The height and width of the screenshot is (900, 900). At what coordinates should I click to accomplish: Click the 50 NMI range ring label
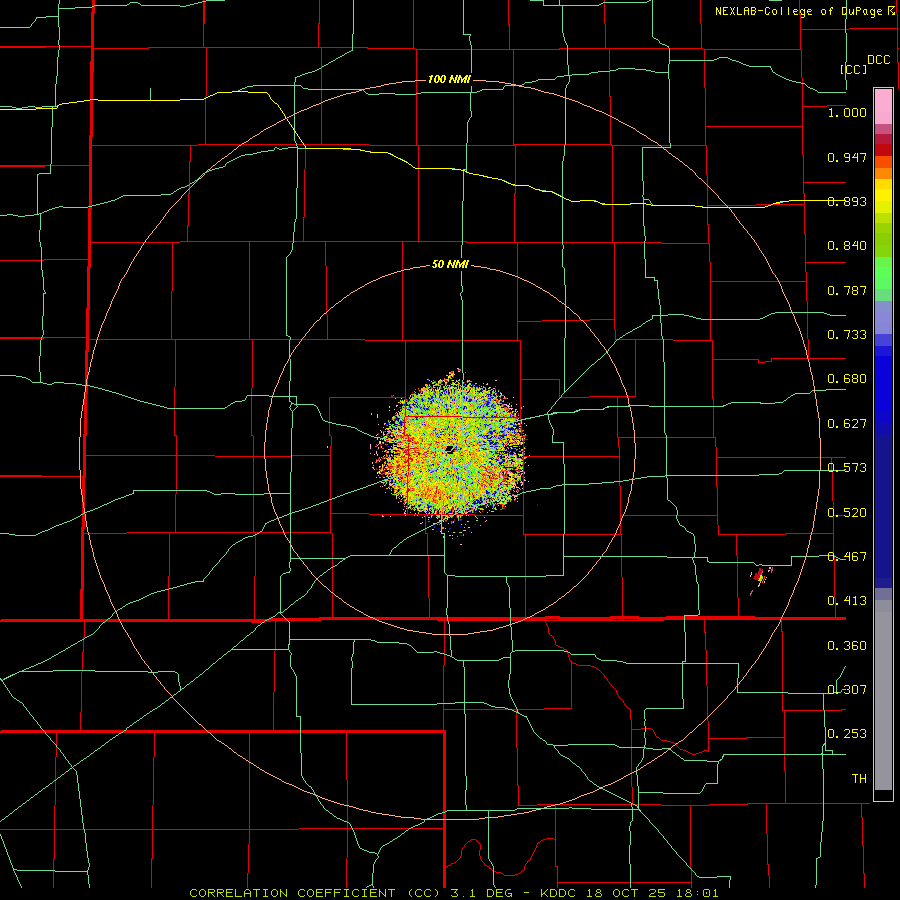[450, 264]
